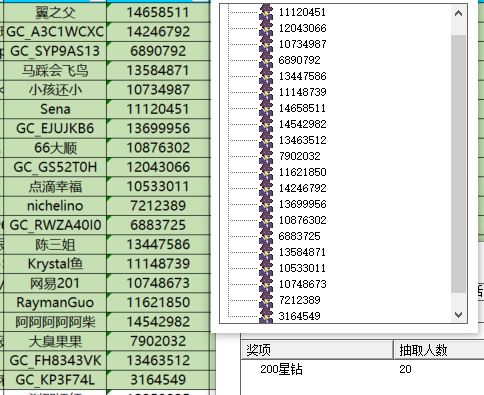Click the value 20 in 抽取人数 column
The width and height of the screenshot is (484, 395).
tap(405, 369)
